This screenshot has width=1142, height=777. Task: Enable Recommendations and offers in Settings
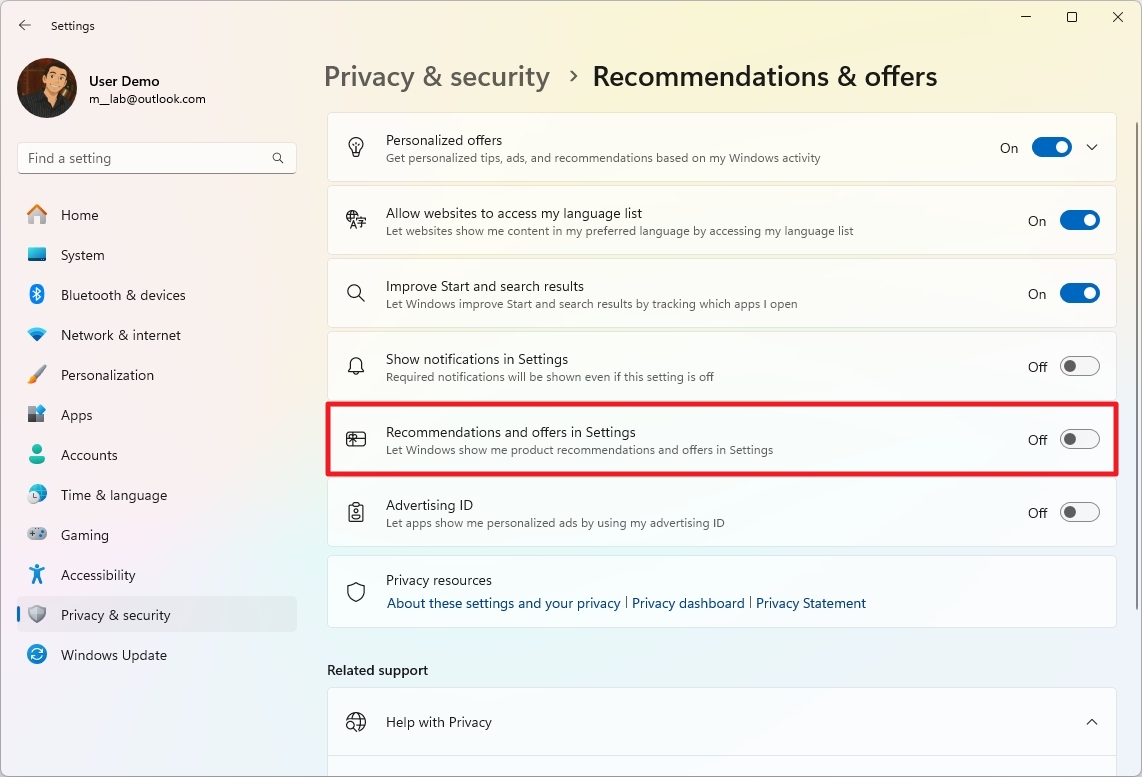point(1079,439)
